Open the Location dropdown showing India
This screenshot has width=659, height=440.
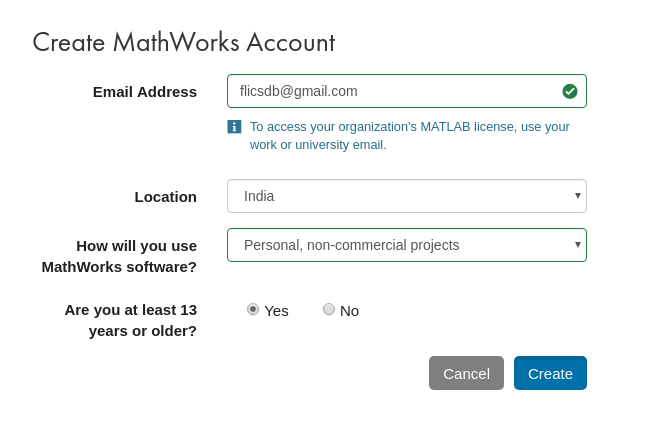click(x=407, y=196)
